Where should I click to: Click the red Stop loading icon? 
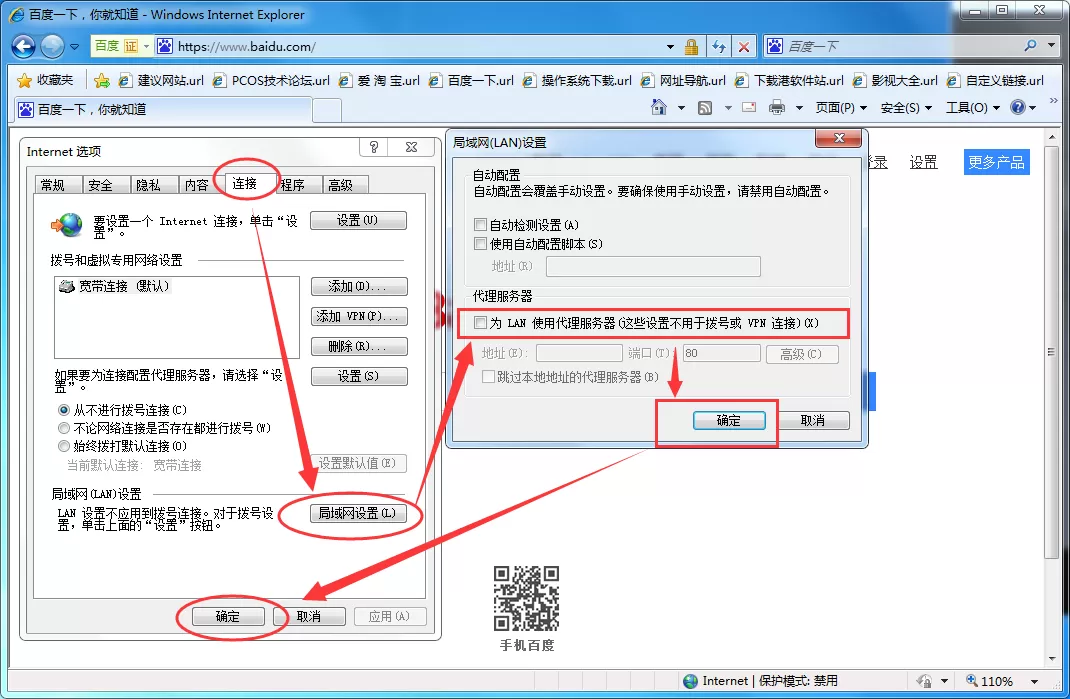click(x=744, y=46)
